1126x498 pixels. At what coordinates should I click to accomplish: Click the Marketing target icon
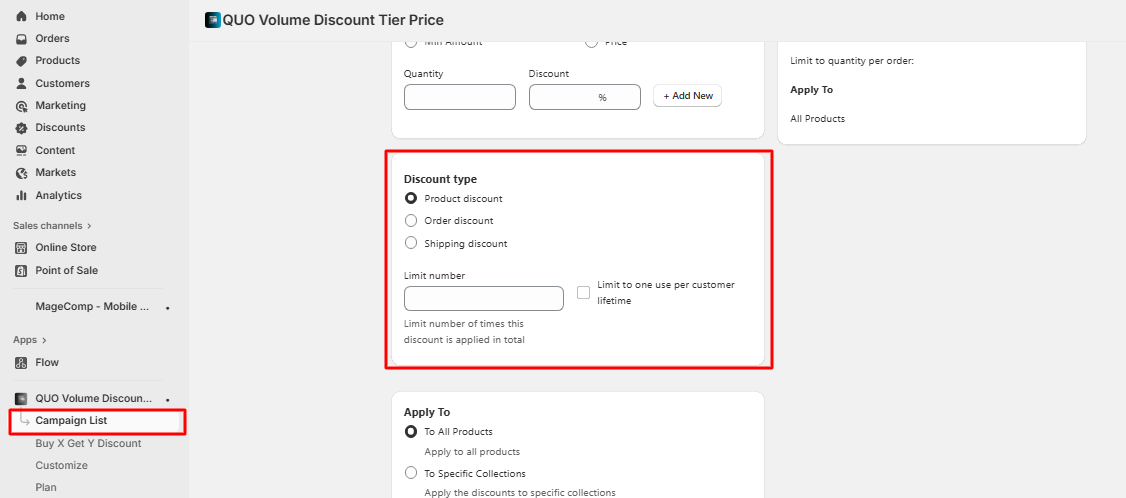(21, 106)
